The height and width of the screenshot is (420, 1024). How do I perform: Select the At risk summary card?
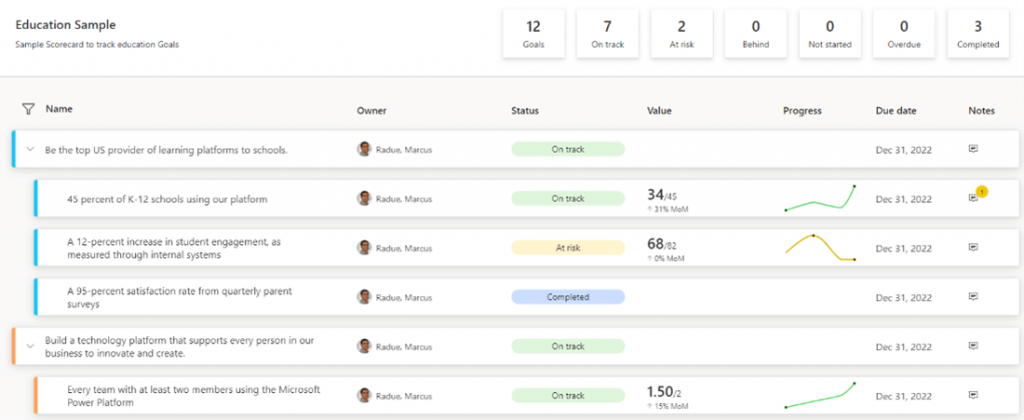(682, 34)
